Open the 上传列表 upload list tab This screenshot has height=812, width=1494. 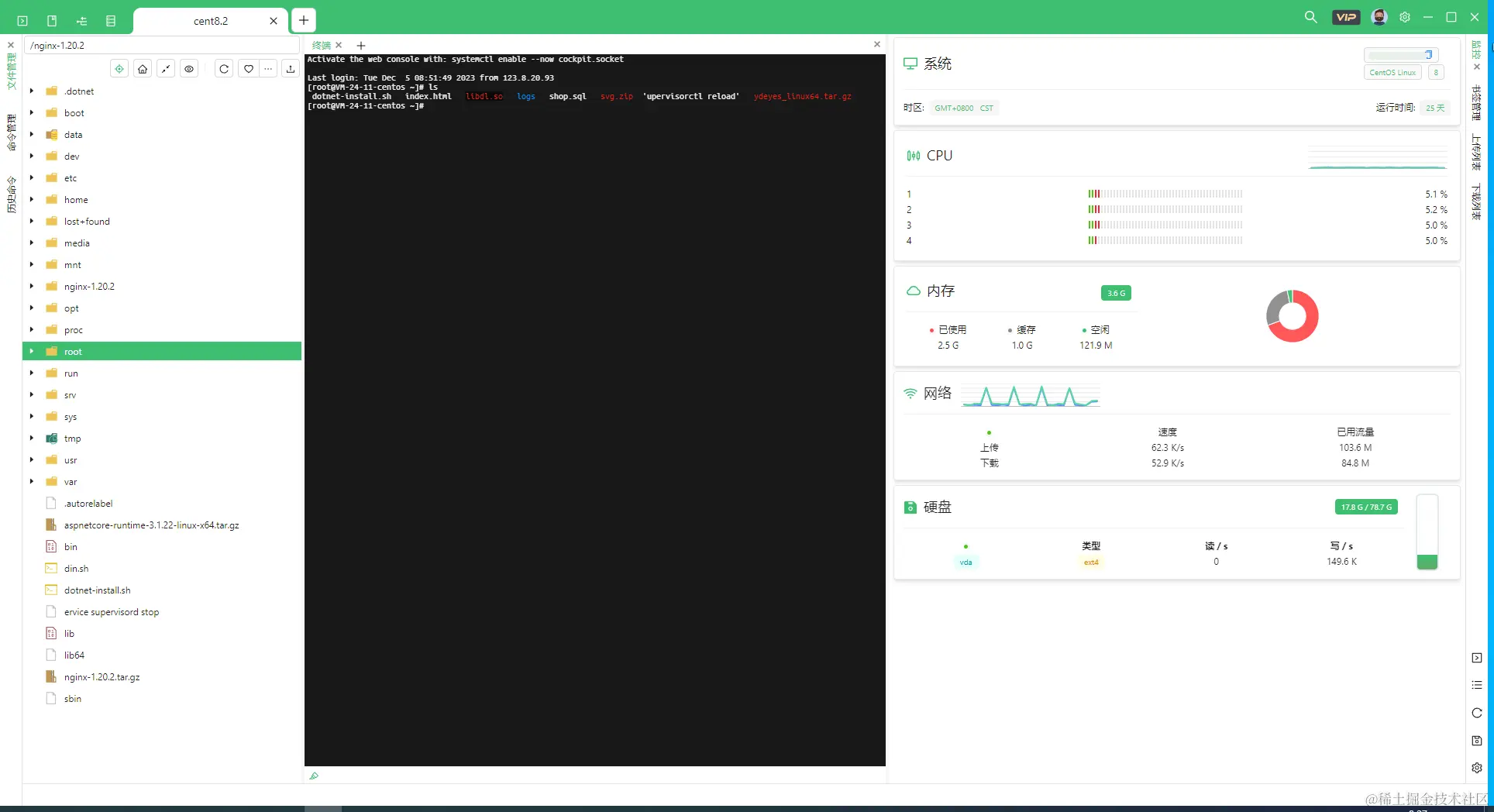pyautogui.click(x=1476, y=152)
